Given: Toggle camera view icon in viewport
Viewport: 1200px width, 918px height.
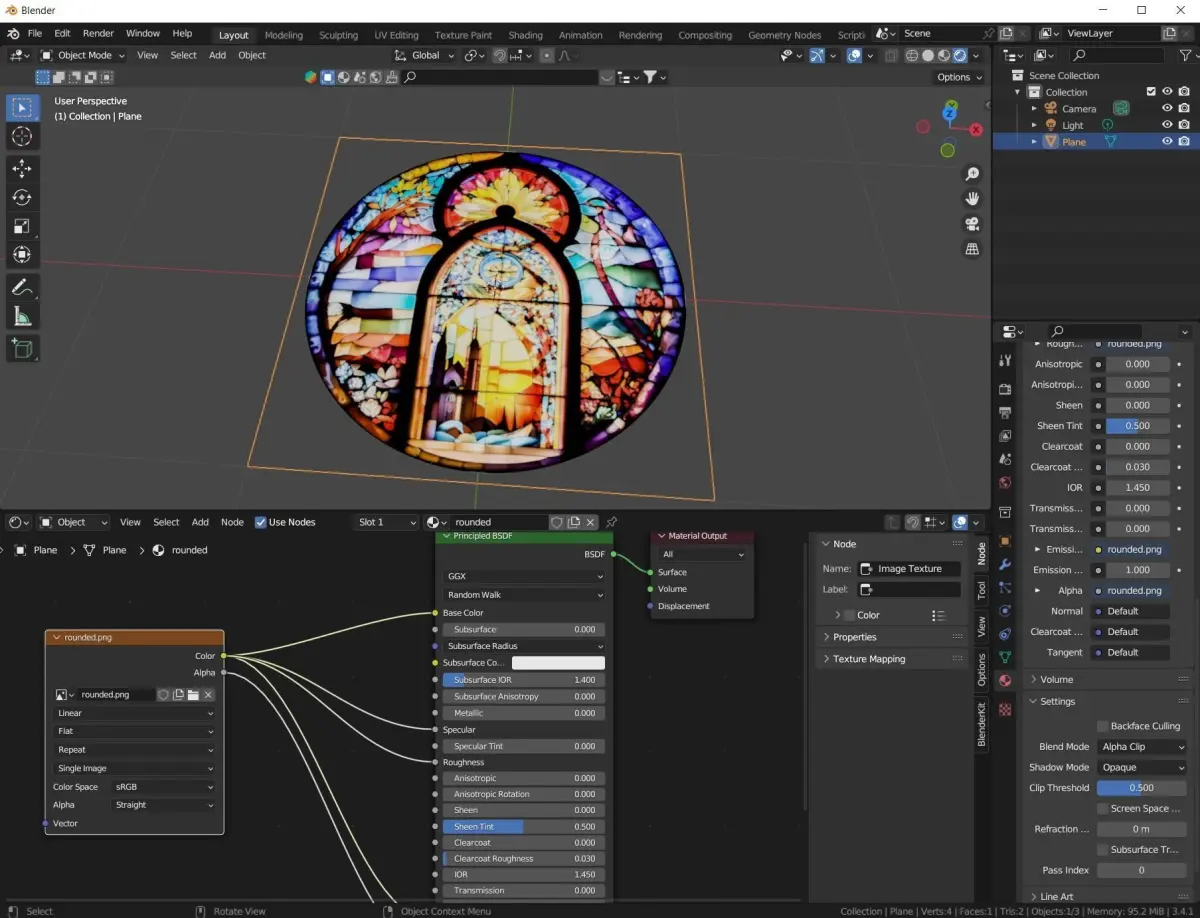Looking at the screenshot, I should 972,224.
